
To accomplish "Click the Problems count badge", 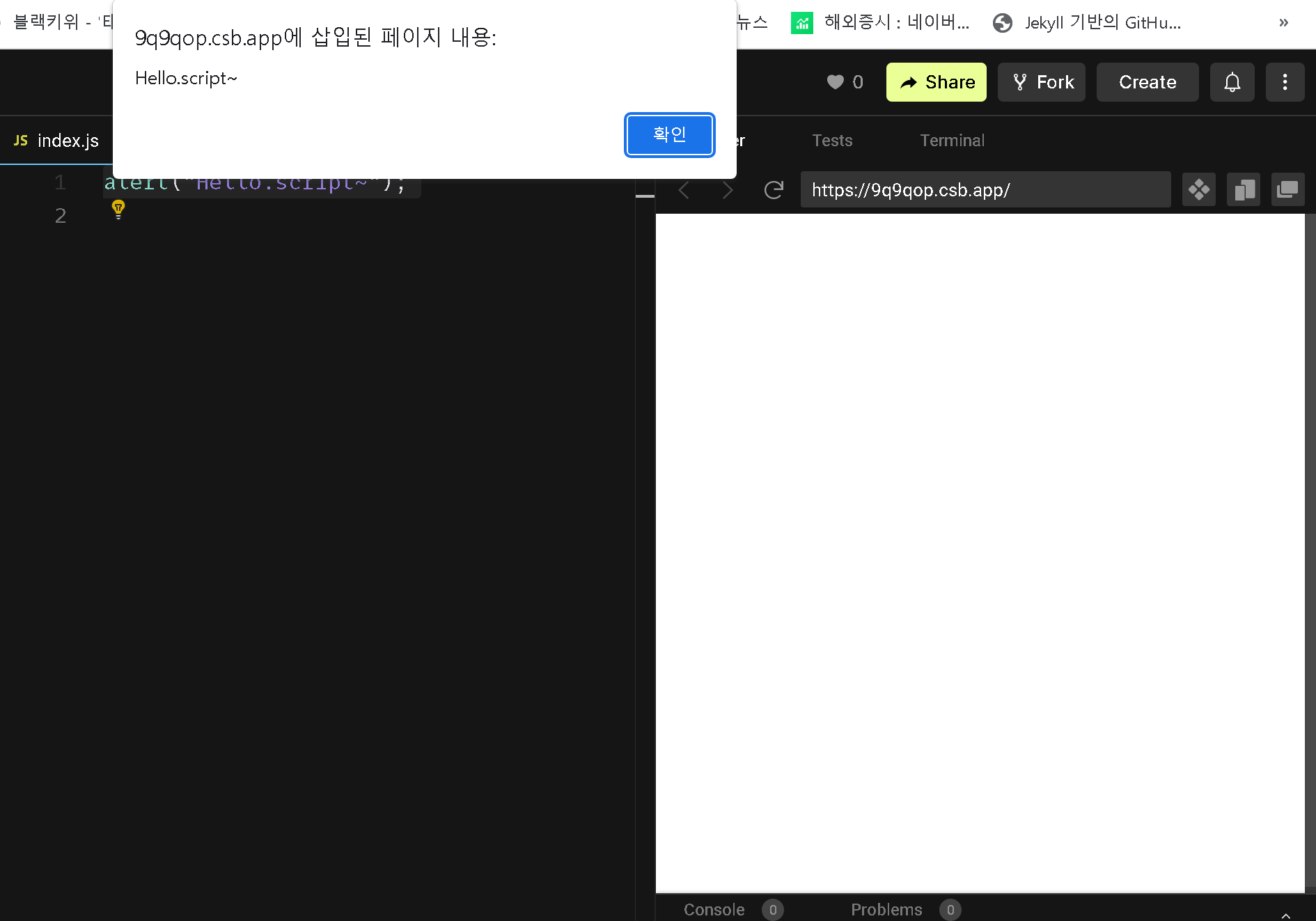I will pos(950,909).
